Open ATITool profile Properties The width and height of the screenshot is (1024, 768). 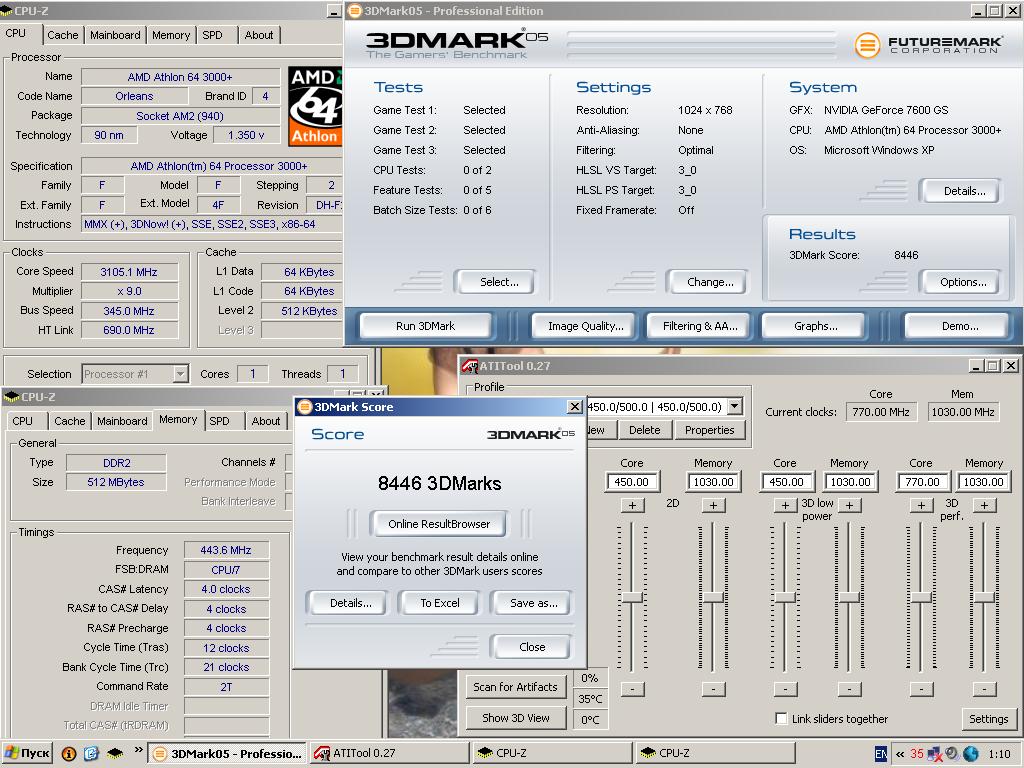tap(709, 430)
